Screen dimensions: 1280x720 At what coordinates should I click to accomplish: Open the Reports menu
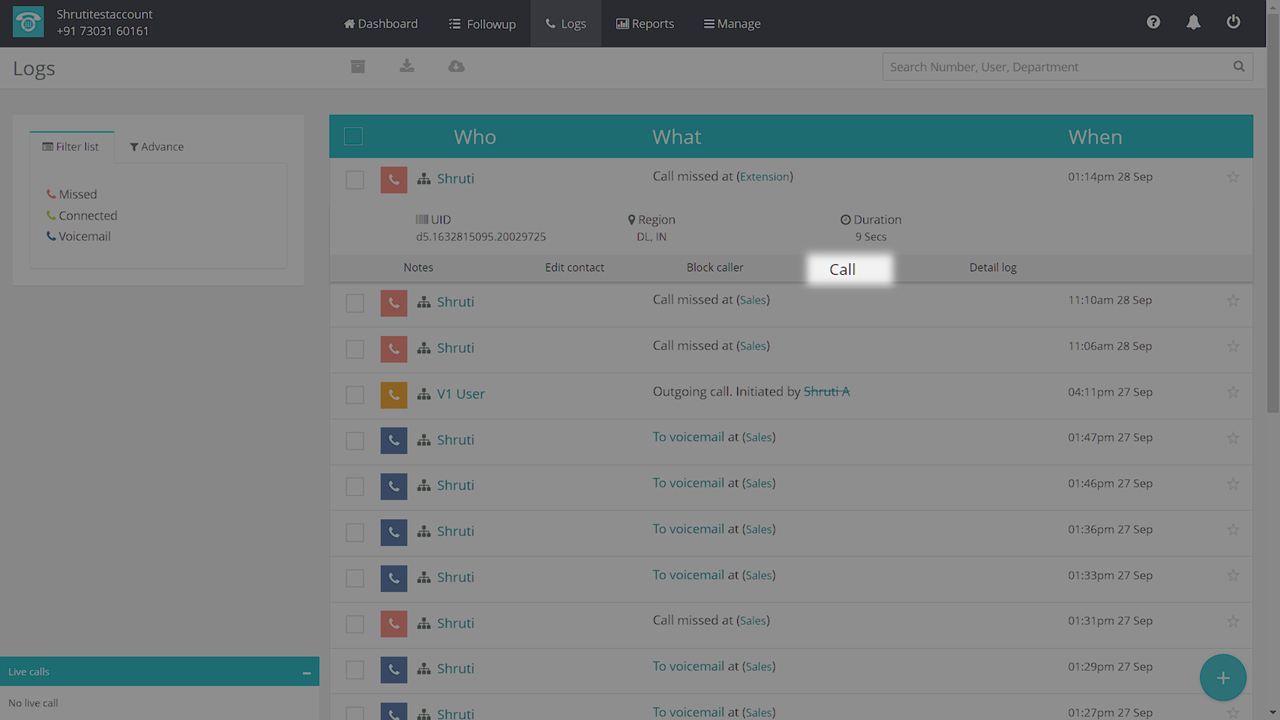645,23
